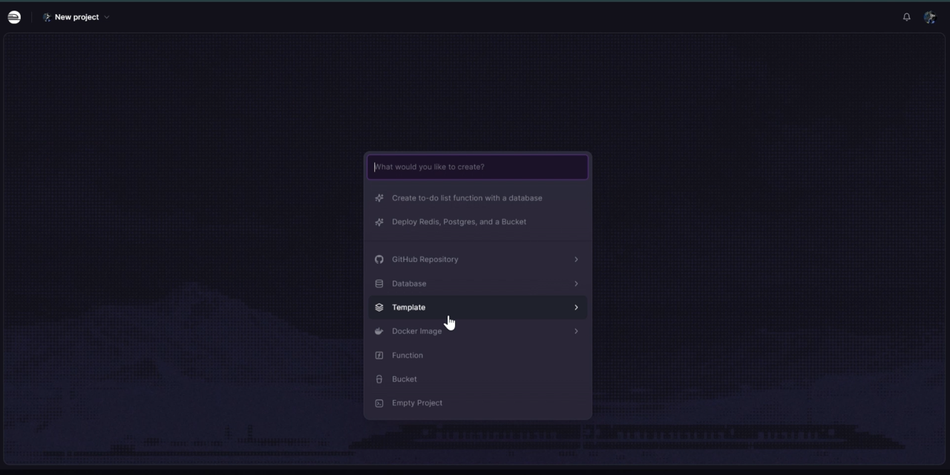Click the project icon beside New project
The height and width of the screenshot is (475, 950).
point(47,17)
